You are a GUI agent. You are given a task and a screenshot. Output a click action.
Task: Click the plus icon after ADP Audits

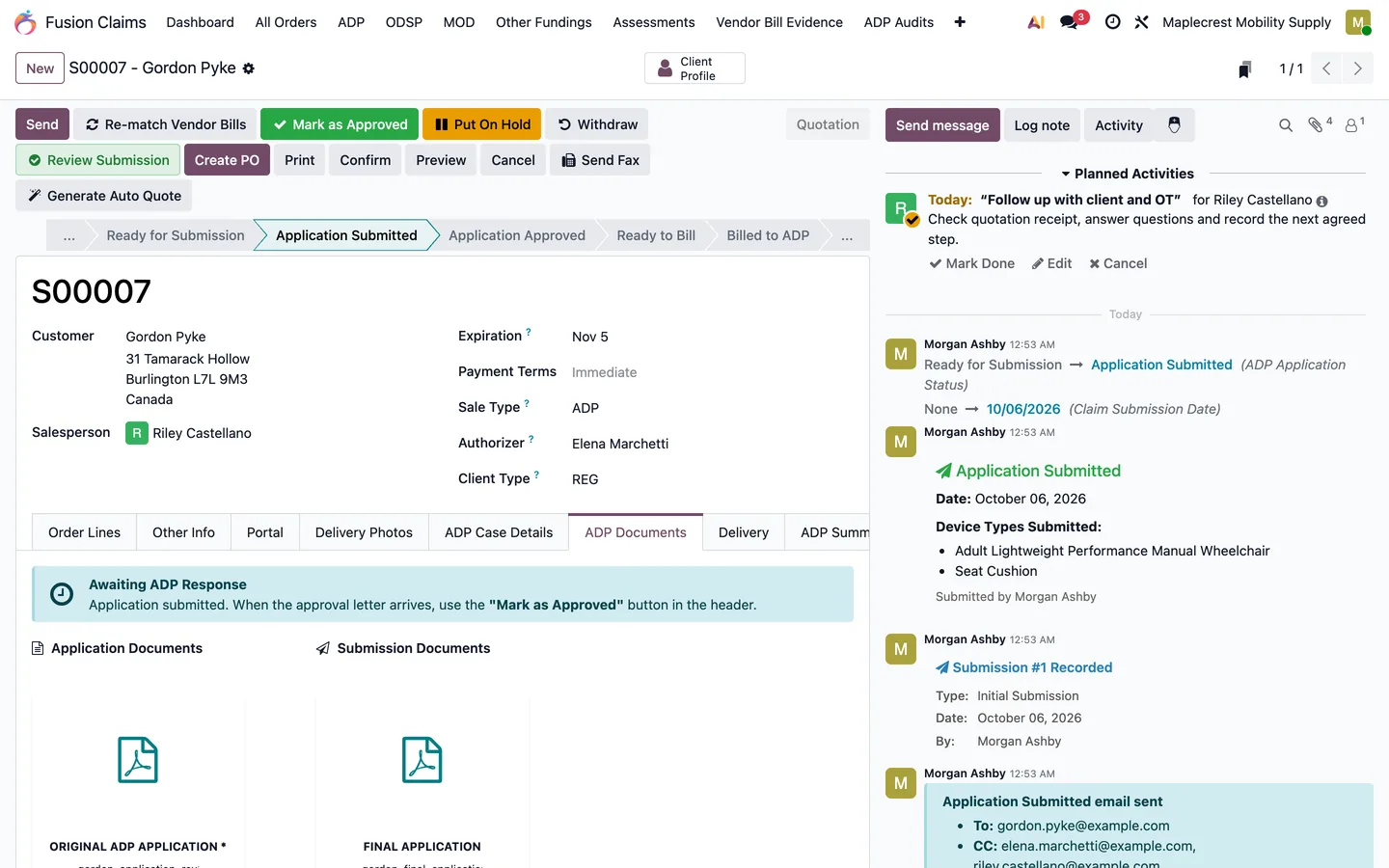960,22
